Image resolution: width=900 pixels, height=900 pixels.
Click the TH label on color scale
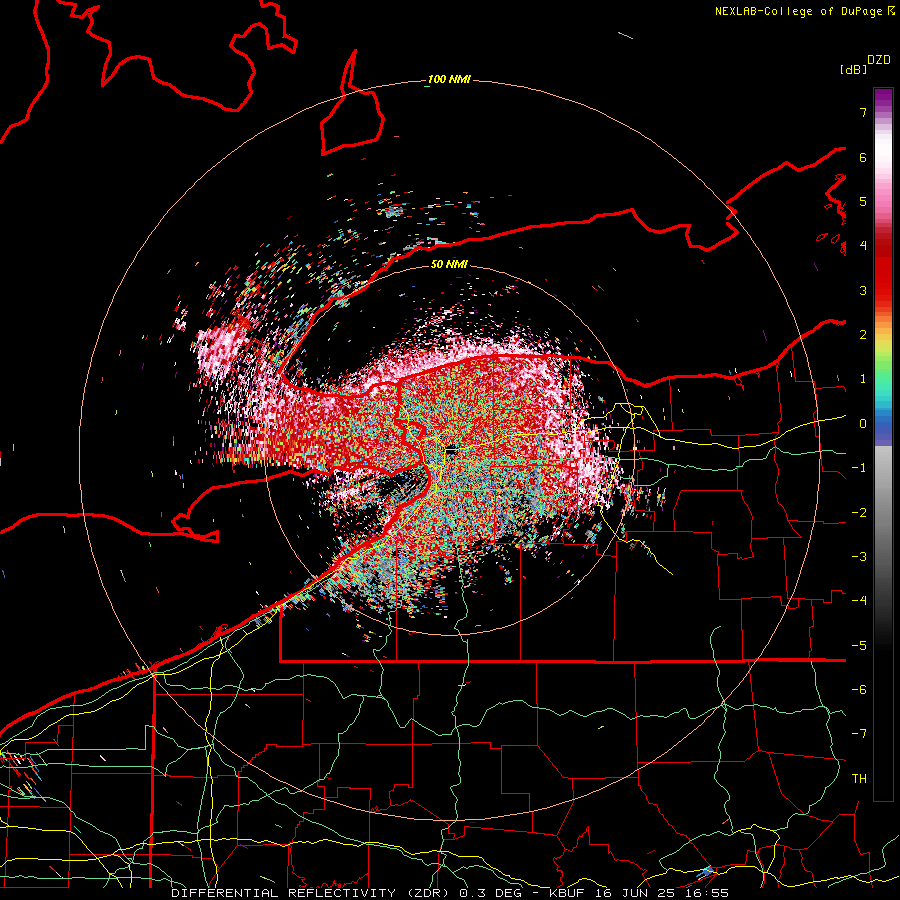point(859,779)
